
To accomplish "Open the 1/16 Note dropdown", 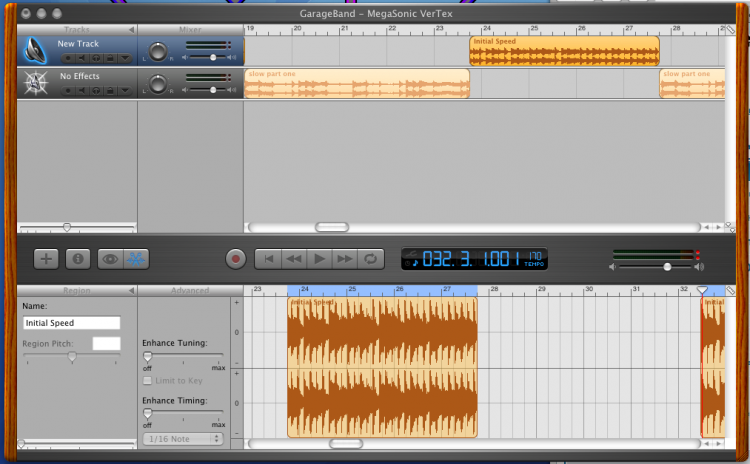I will tap(183, 439).
